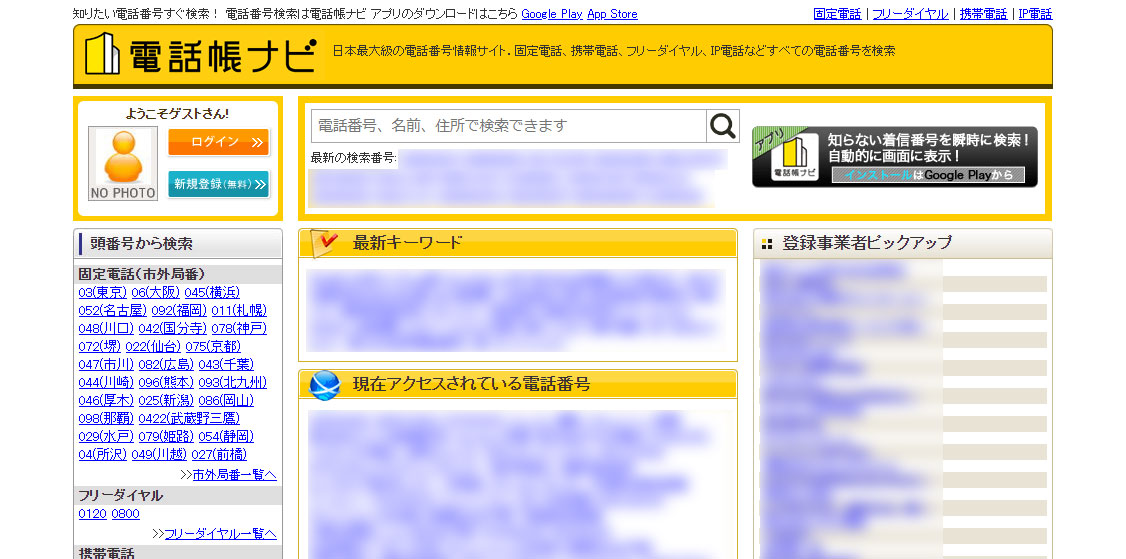Click the 電話帳ナビ site logo
Image resolution: width=1126 pixels, height=559 pixels.
(201, 55)
